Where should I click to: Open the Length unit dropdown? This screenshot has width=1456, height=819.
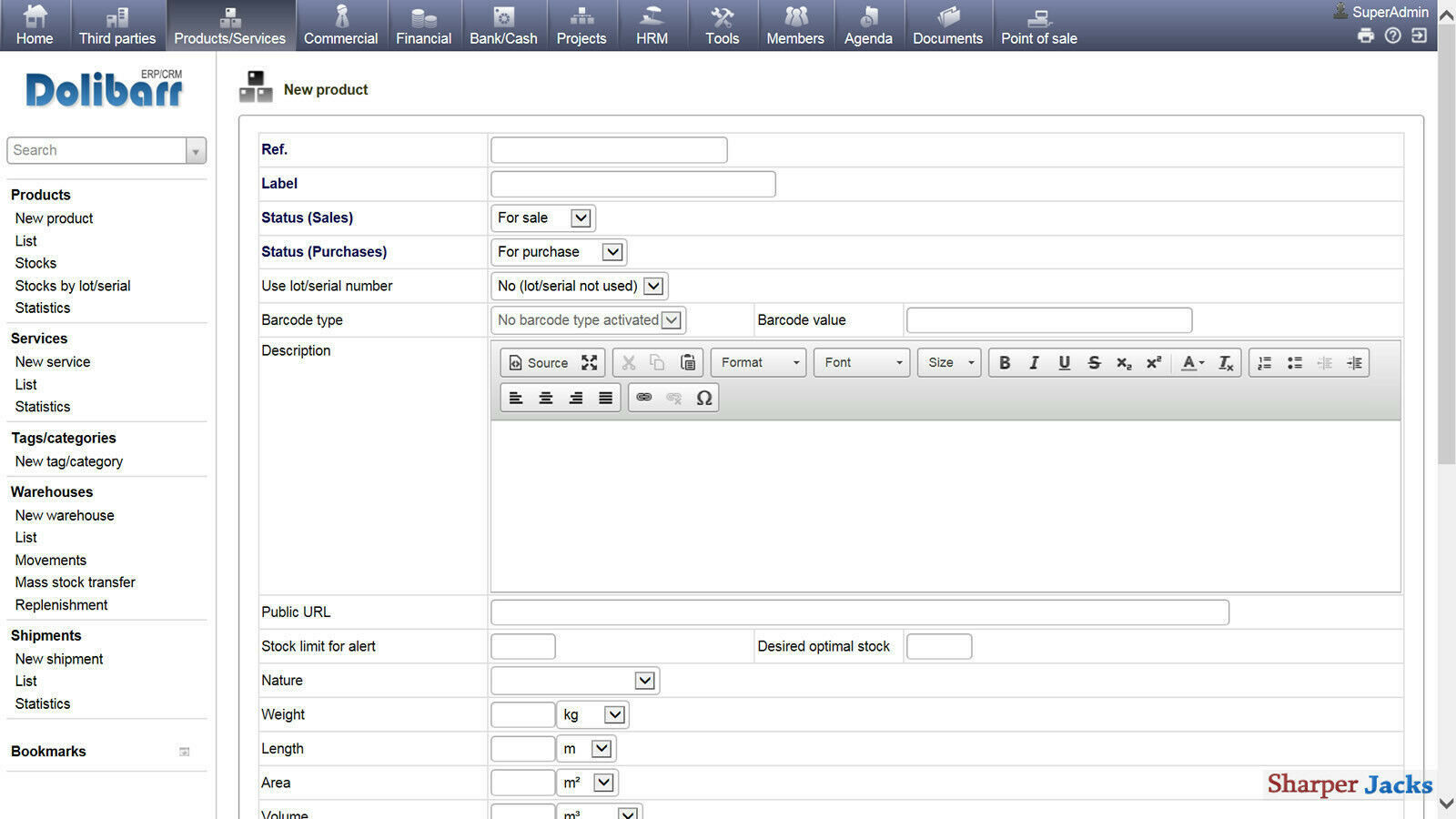(x=586, y=749)
